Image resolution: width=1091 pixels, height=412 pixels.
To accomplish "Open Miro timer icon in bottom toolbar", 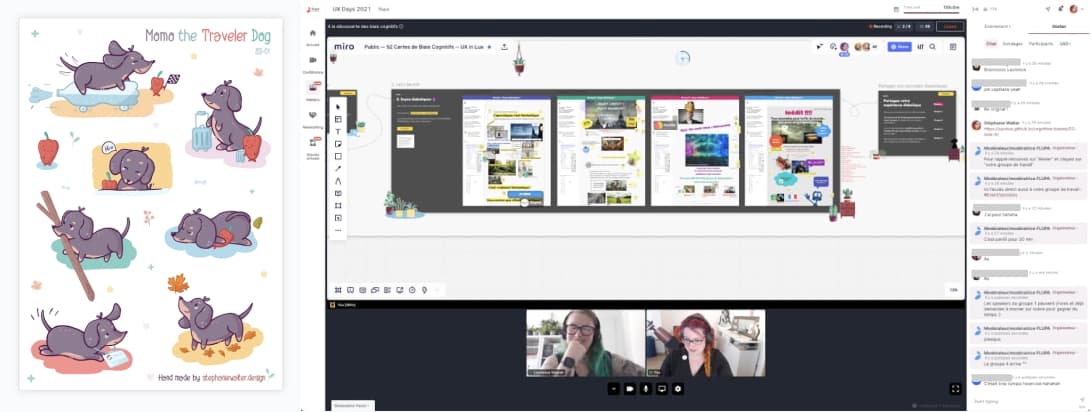I will click(x=412, y=290).
